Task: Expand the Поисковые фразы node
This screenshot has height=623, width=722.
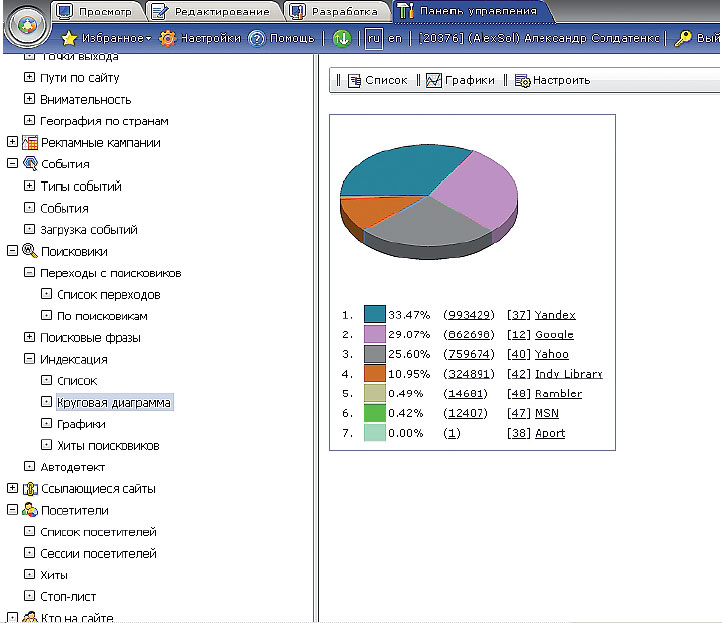Action: coord(30,338)
